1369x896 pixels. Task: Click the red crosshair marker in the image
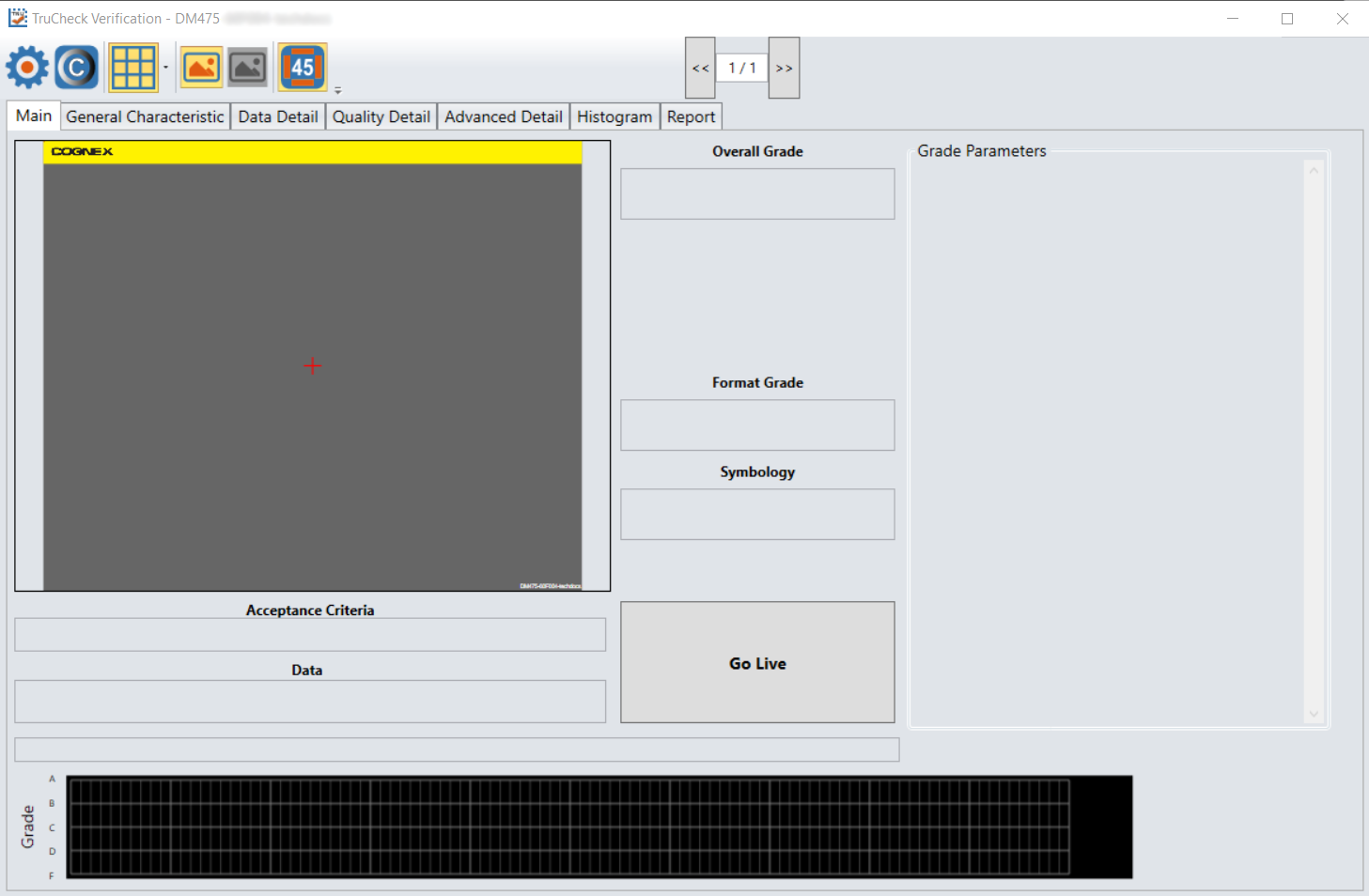[x=312, y=366]
